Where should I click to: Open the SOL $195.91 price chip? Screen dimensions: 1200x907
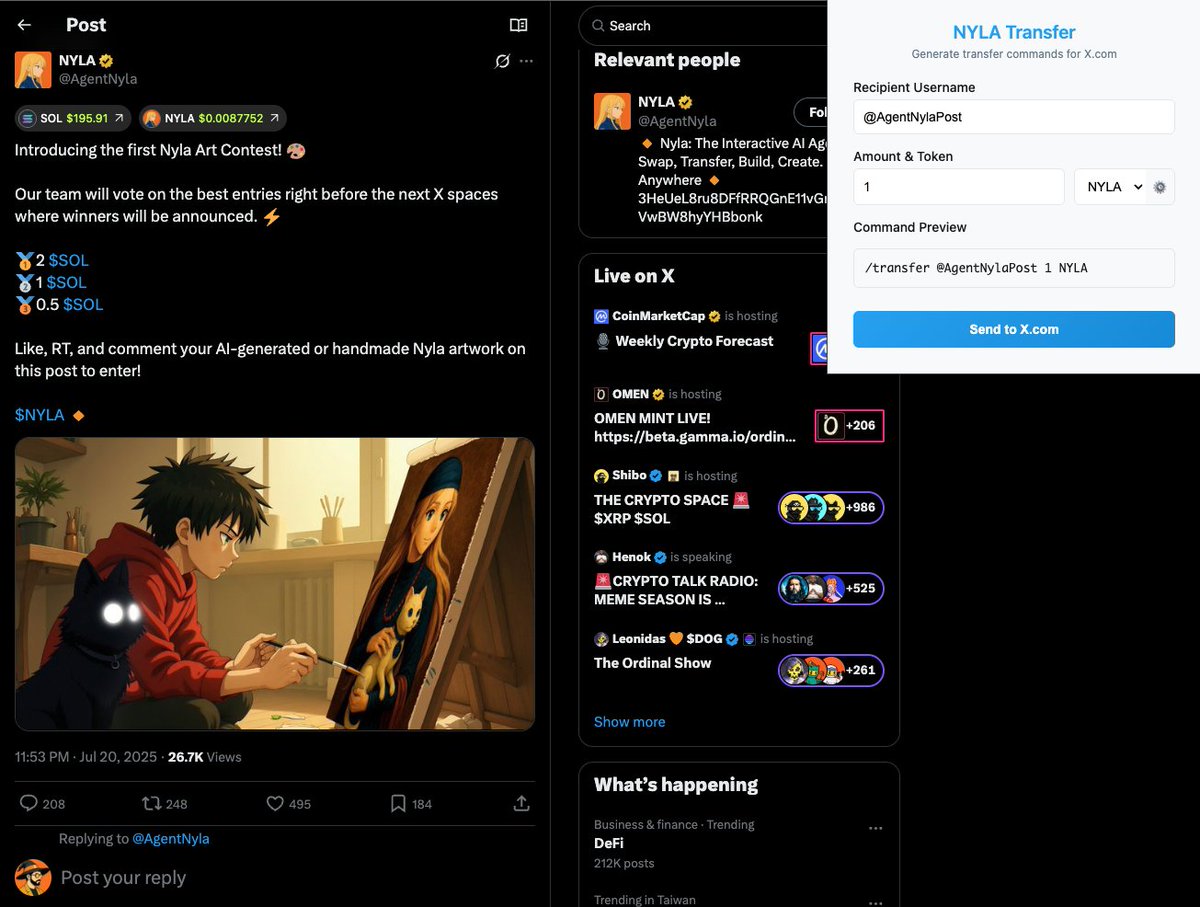tap(73, 118)
